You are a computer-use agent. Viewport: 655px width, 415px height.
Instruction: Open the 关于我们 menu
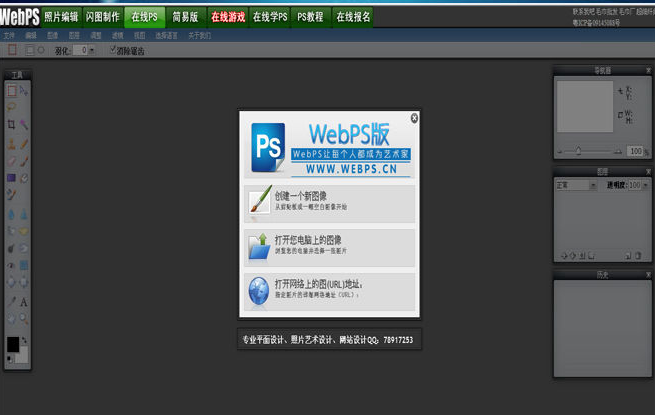point(199,36)
